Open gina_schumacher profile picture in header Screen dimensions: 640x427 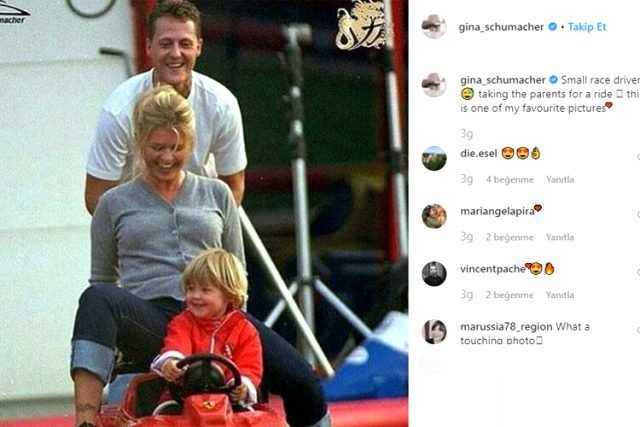coord(434,27)
